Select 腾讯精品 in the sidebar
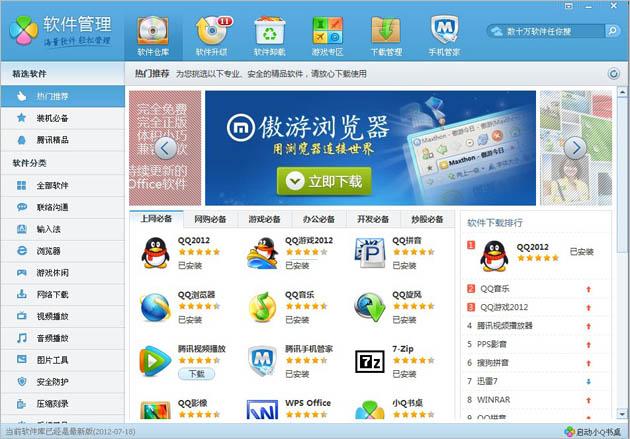630x439 pixels. tap(63, 140)
